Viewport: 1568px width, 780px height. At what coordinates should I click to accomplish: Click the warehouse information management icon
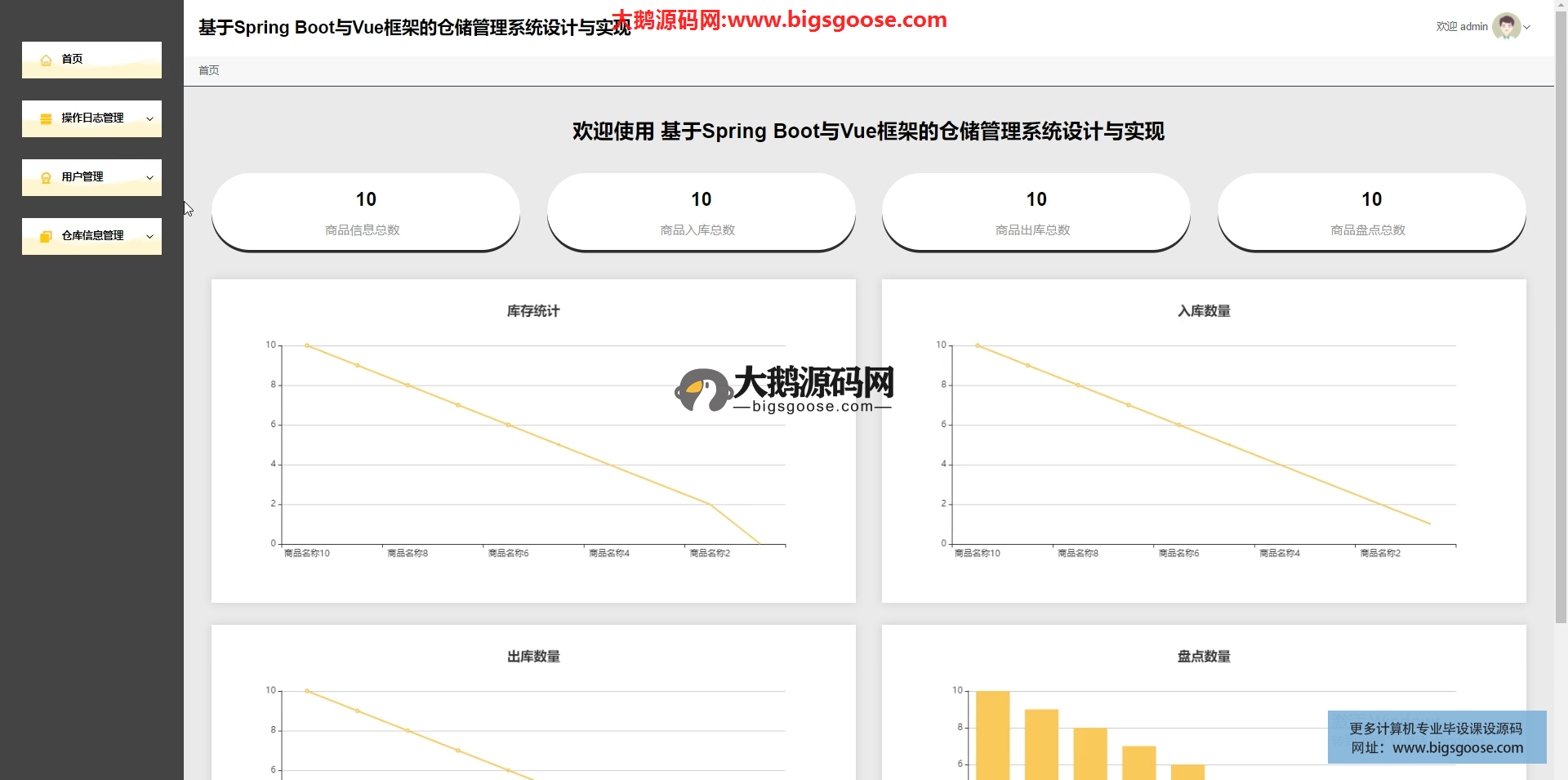pos(46,236)
